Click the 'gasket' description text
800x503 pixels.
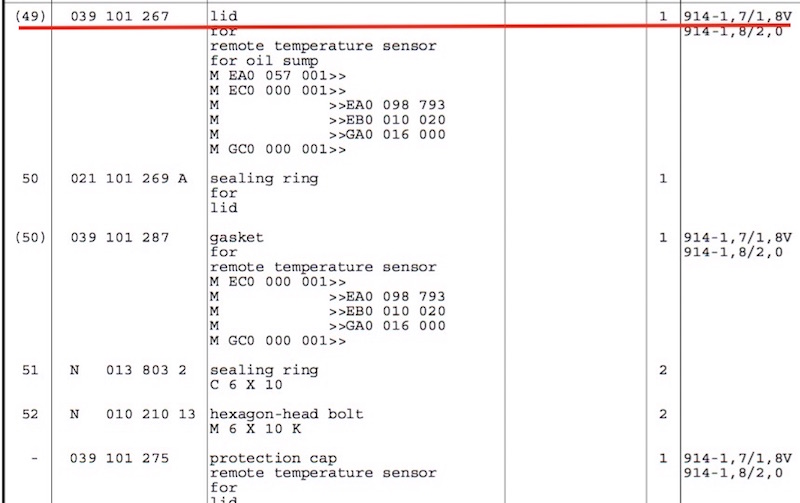(238, 238)
